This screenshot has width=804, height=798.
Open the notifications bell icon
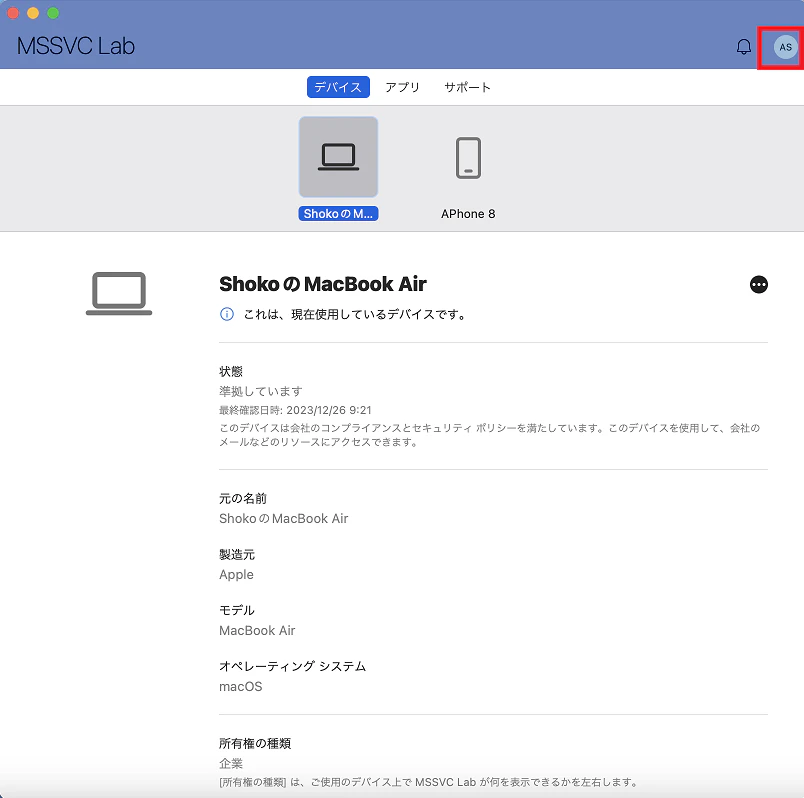point(743,47)
